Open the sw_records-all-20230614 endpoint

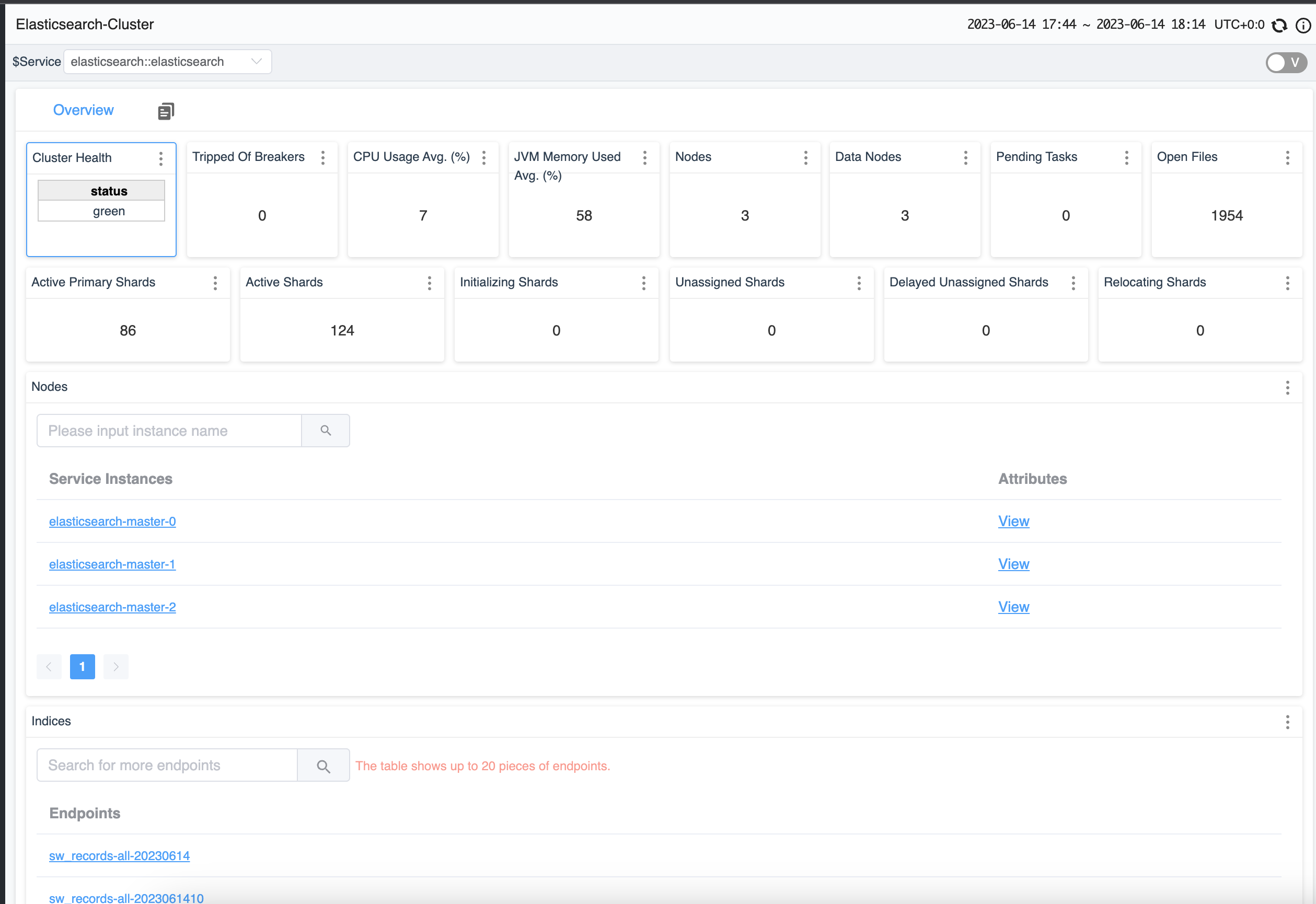point(119,856)
